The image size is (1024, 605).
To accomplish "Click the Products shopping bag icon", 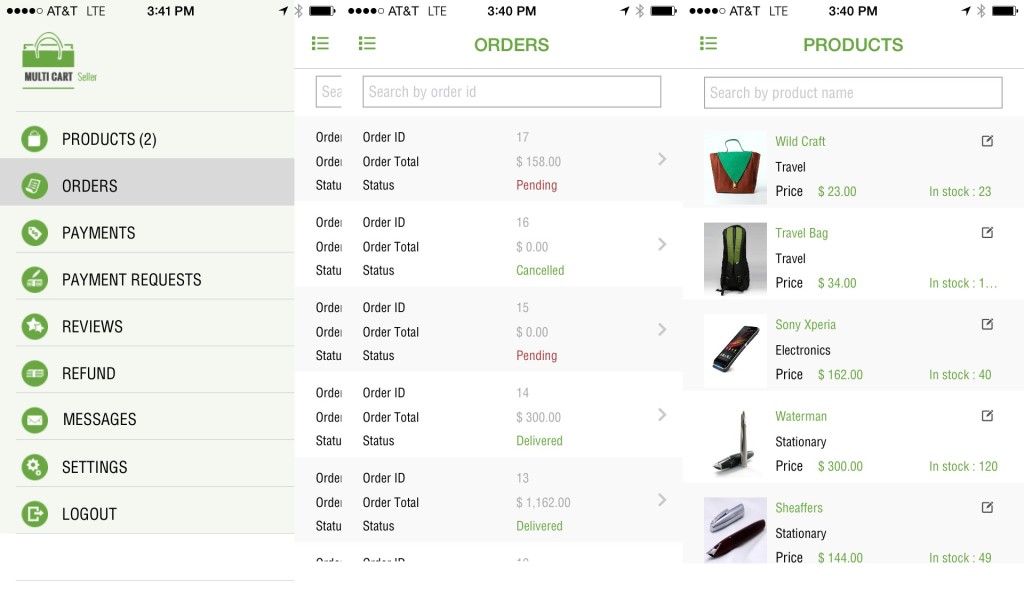I will coord(35,139).
